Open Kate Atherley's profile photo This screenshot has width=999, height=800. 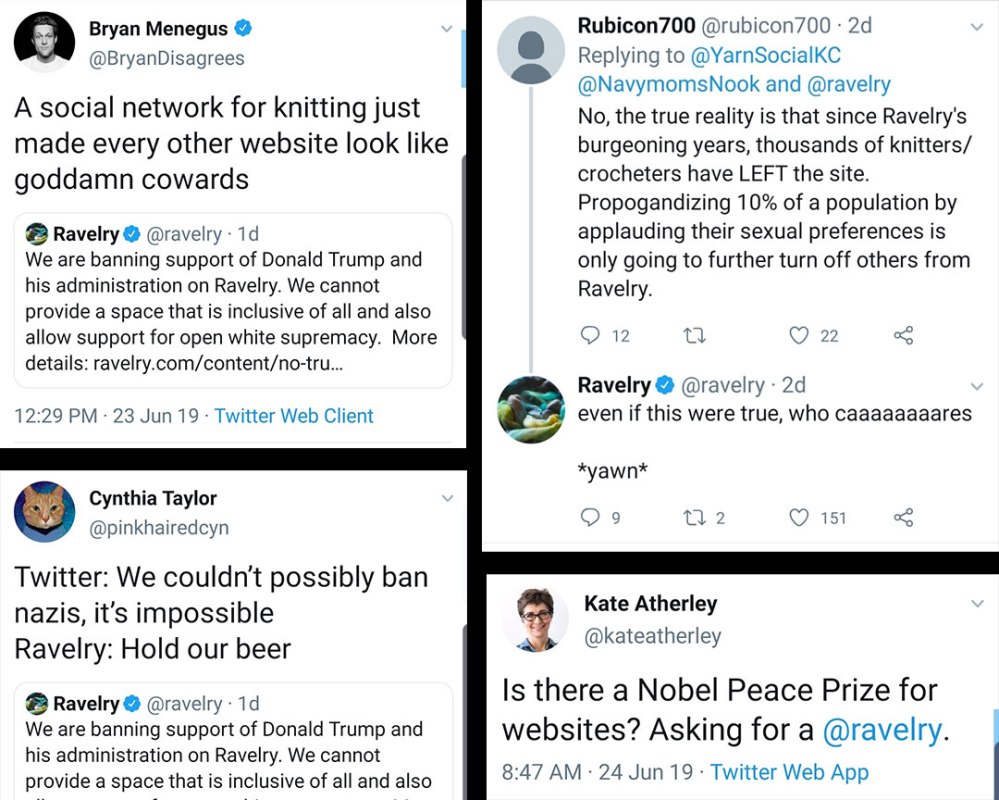535,620
